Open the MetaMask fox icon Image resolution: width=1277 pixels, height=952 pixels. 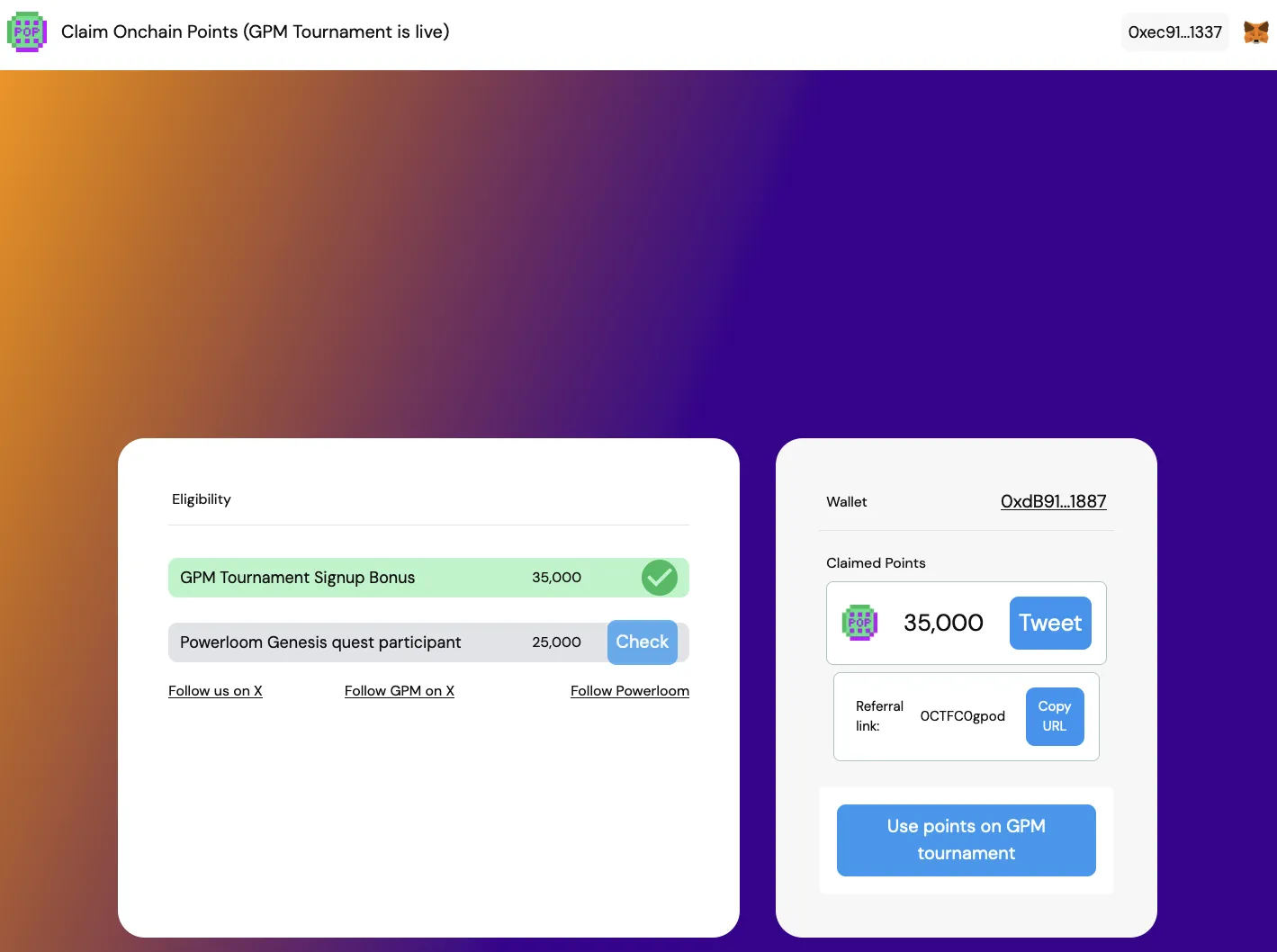[1256, 32]
